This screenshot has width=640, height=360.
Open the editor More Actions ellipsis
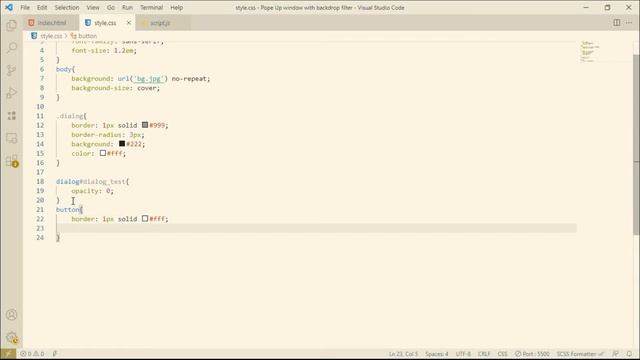629,22
